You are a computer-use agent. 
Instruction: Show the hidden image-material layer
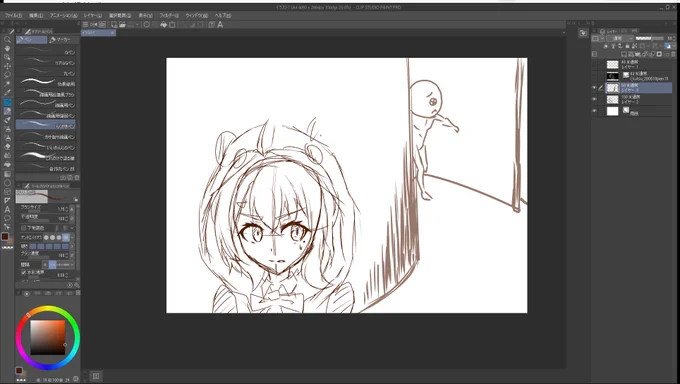[595, 76]
